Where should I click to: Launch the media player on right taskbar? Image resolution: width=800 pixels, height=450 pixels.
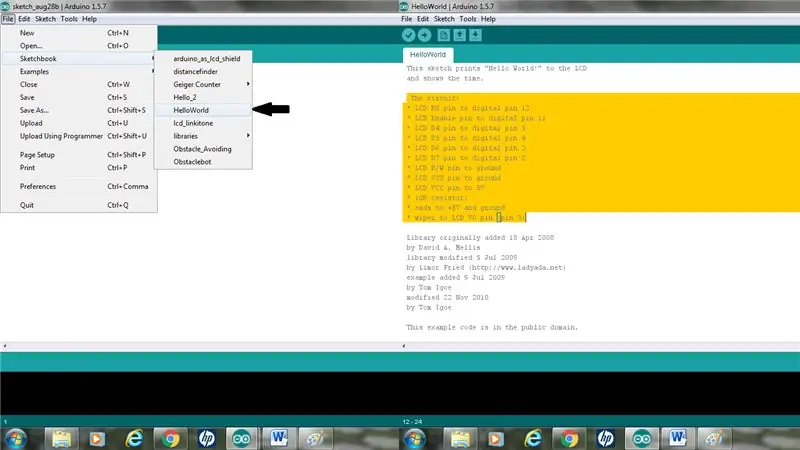point(496,439)
